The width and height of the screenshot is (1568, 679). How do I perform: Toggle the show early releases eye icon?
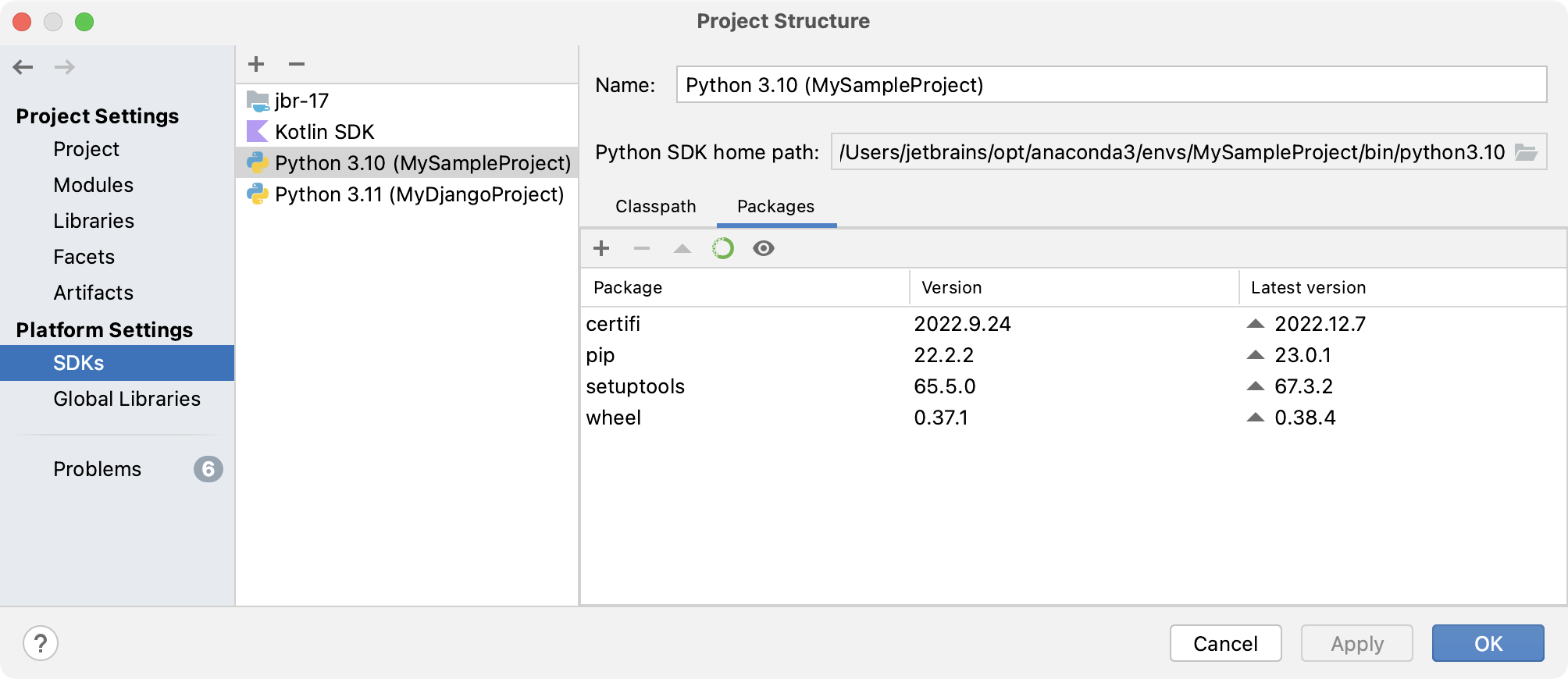pos(763,248)
